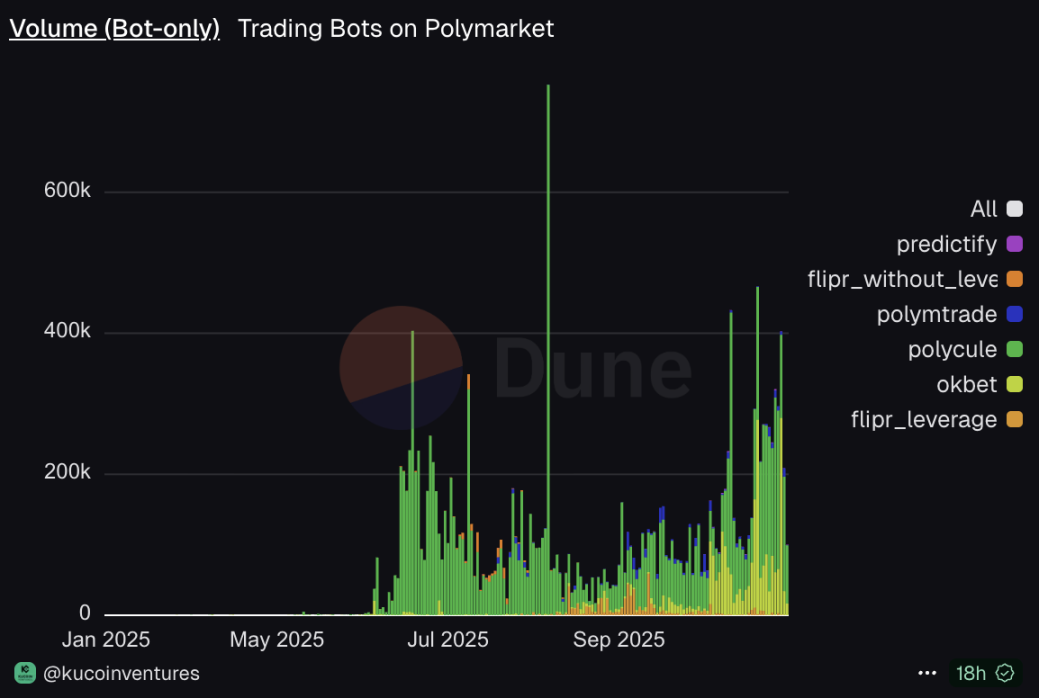1039x698 pixels.
Task: Click the flipr_without_leve legend label
Action: 902,279
